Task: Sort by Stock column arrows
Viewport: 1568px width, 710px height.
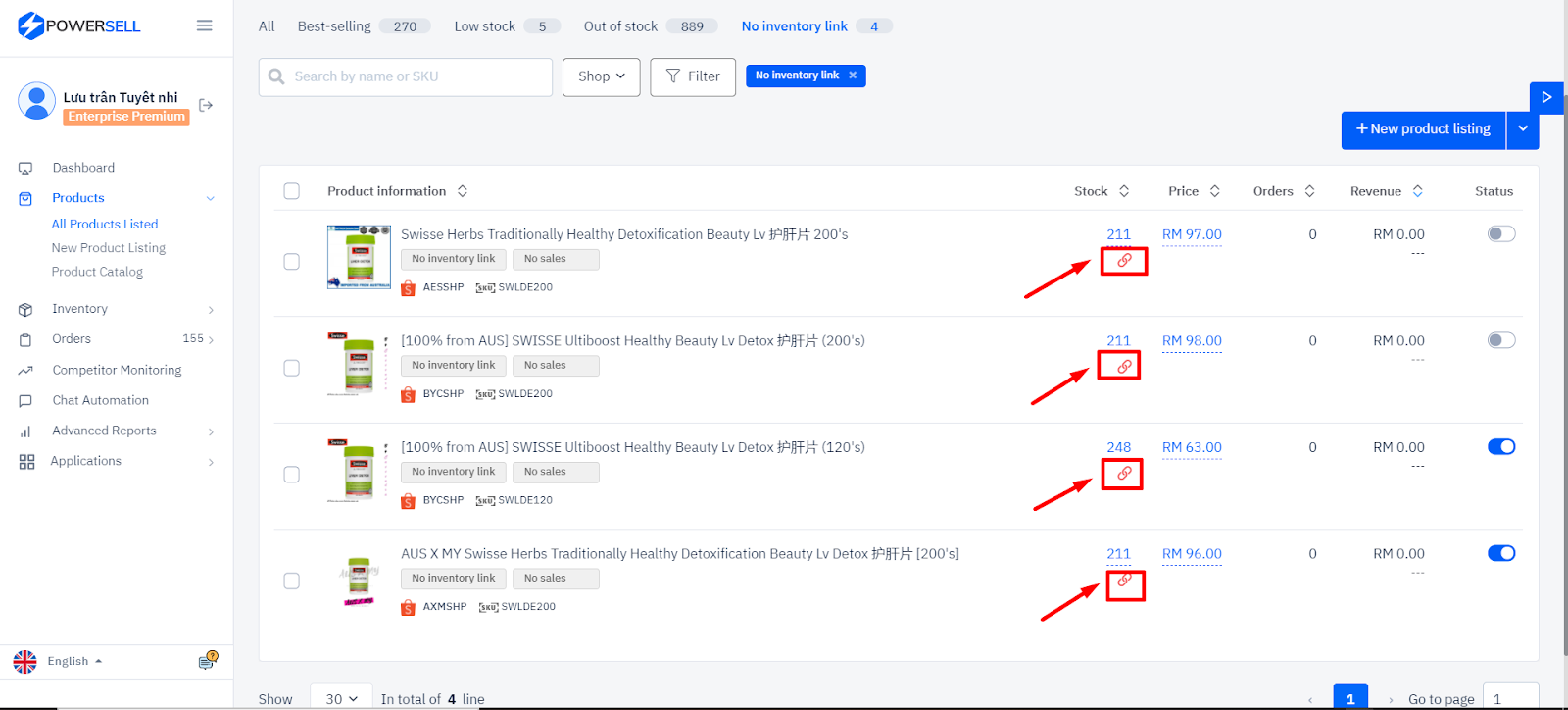Action: pyautogui.click(x=1124, y=191)
